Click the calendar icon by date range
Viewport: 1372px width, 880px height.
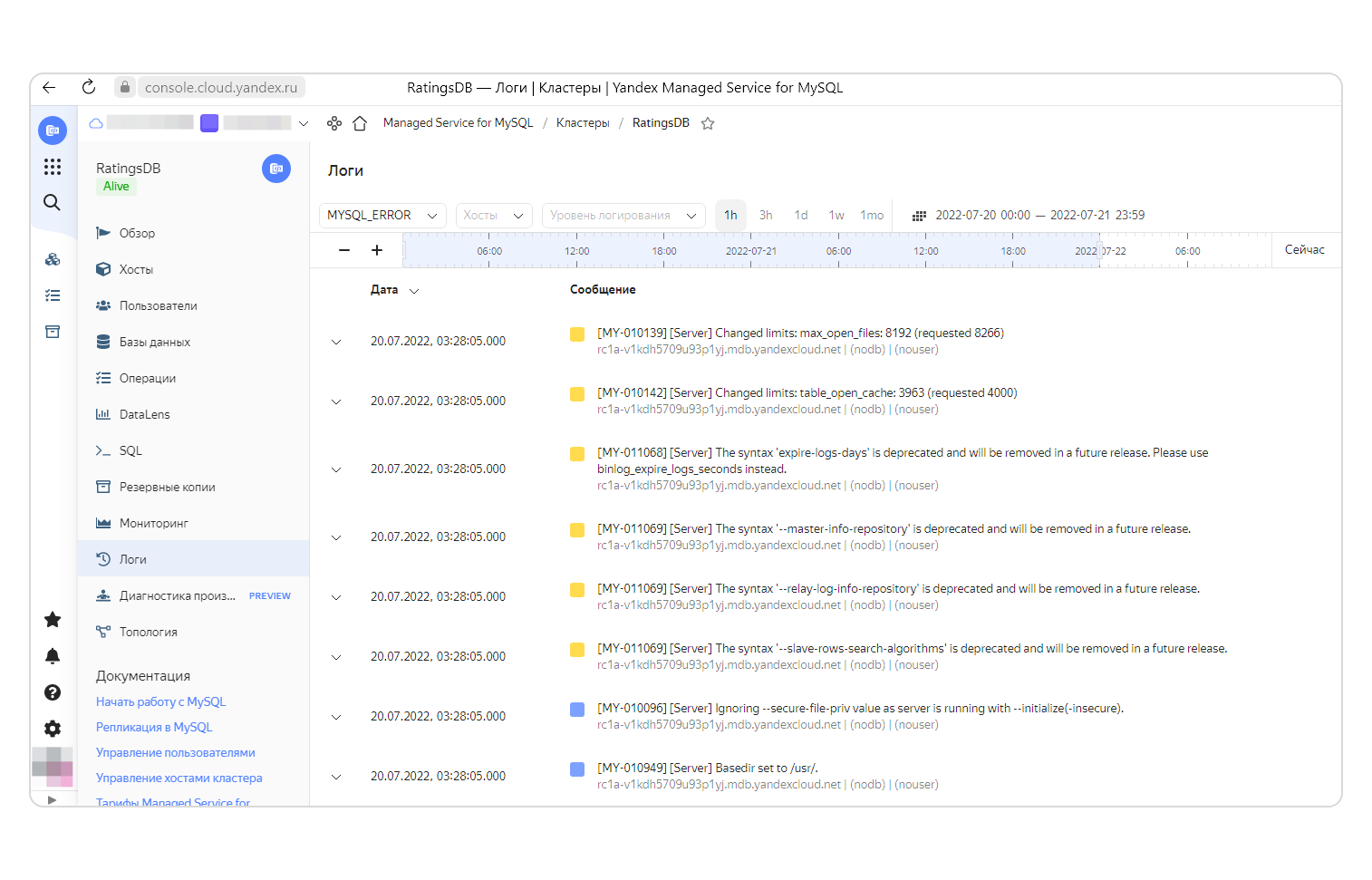pyautogui.click(x=919, y=216)
